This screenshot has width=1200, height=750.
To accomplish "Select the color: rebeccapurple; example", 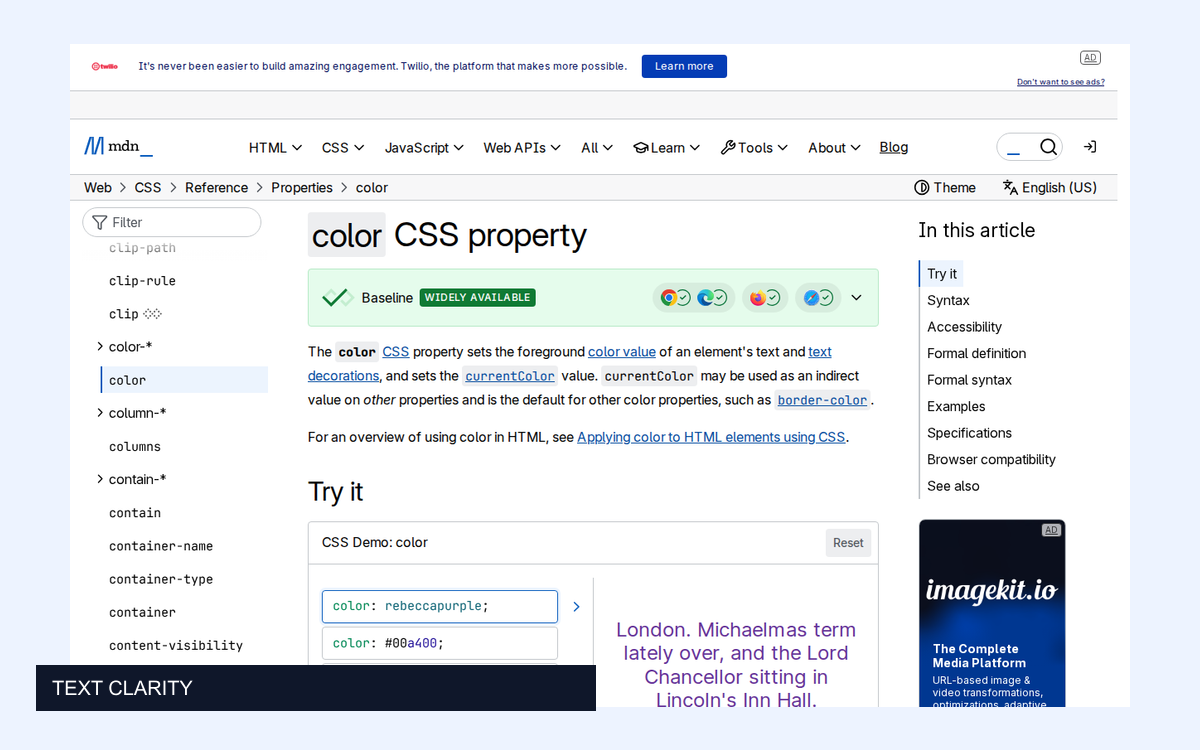I will (440, 606).
